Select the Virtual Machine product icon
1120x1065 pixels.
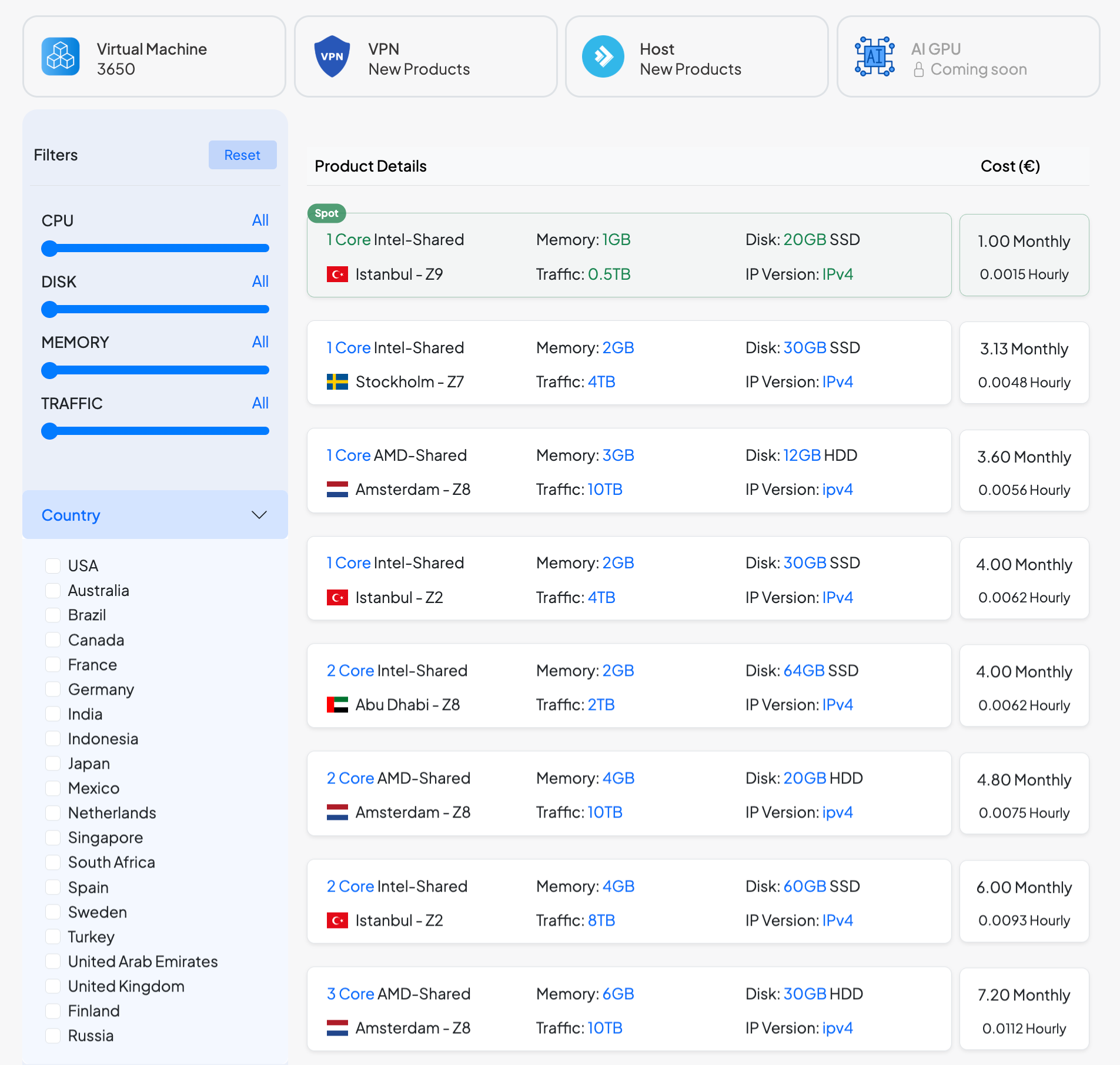60,56
